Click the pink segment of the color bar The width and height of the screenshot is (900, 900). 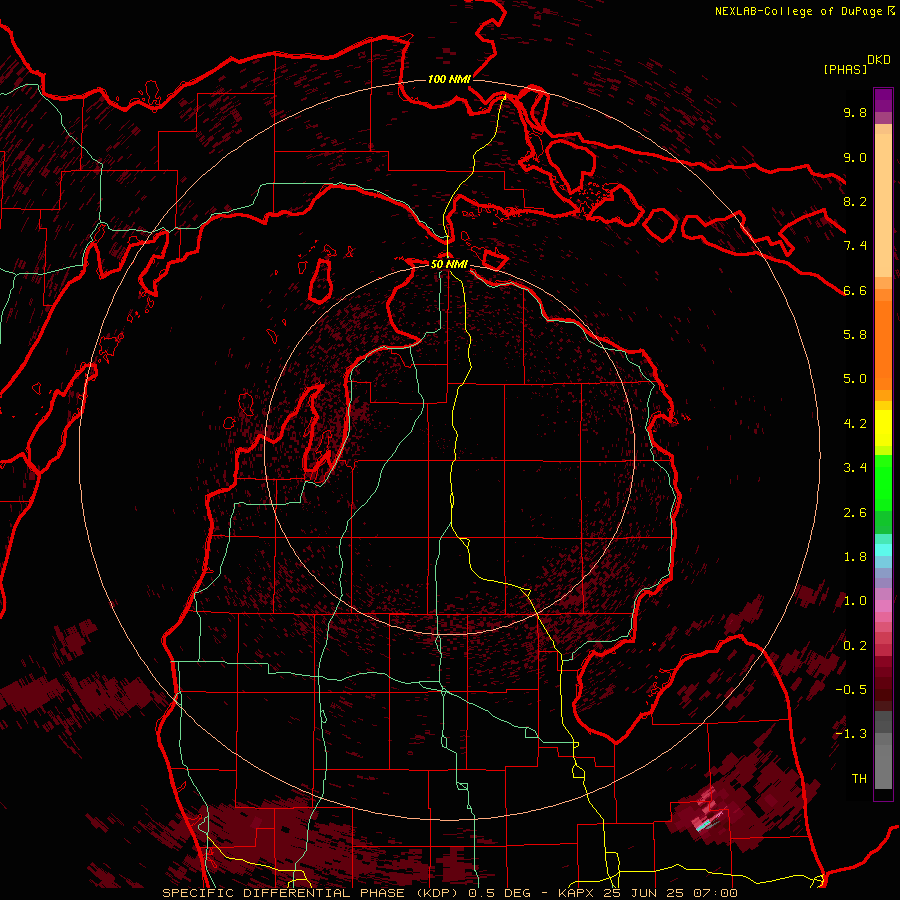[x=883, y=606]
